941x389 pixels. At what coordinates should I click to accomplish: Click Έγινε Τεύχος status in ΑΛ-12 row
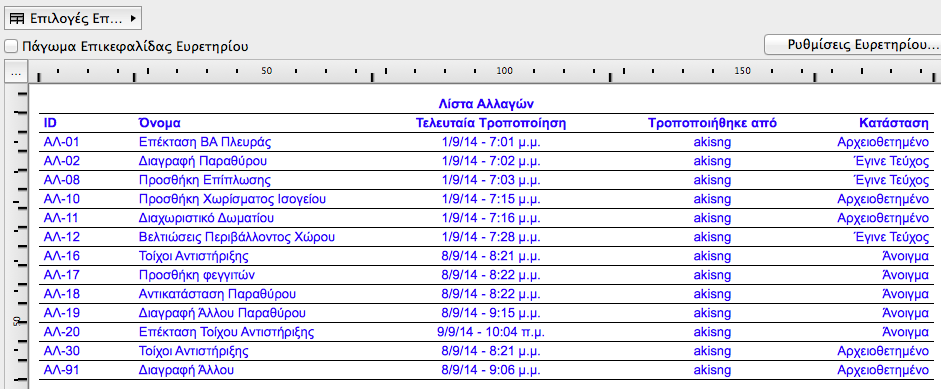click(891, 237)
